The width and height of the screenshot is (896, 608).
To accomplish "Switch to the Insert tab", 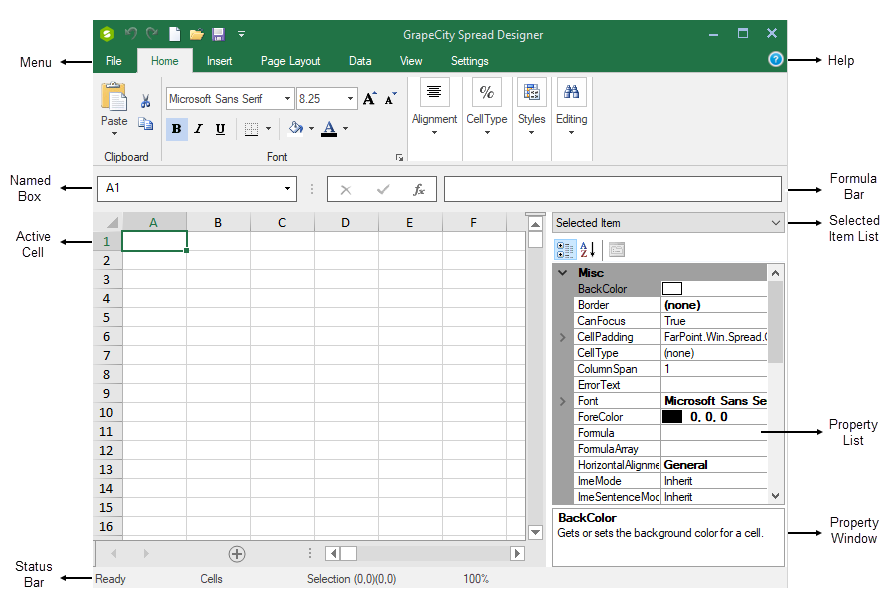I will pos(219,61).
